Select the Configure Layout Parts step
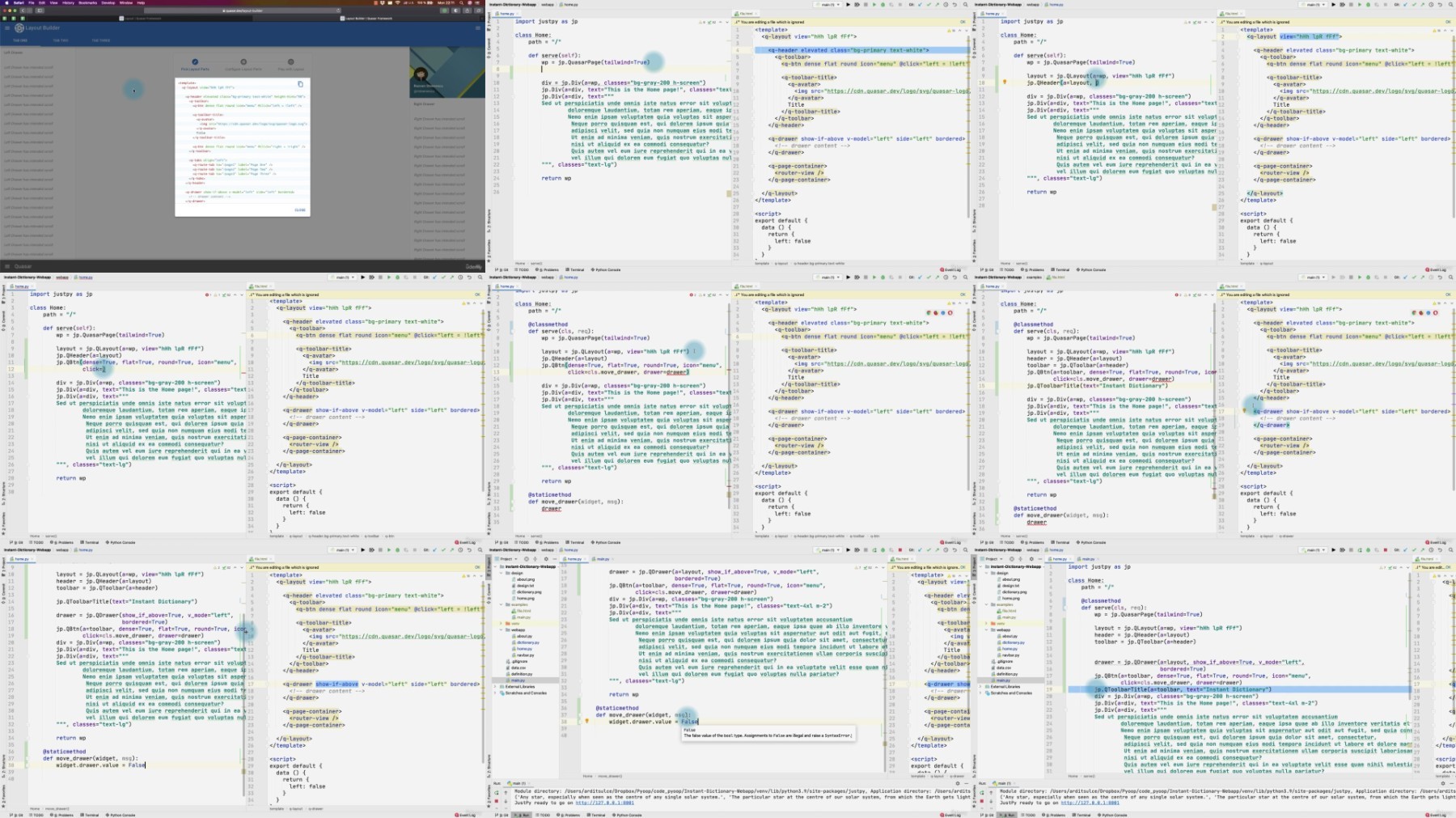This screenshot has width=1456, height=818. click(243, 65)
